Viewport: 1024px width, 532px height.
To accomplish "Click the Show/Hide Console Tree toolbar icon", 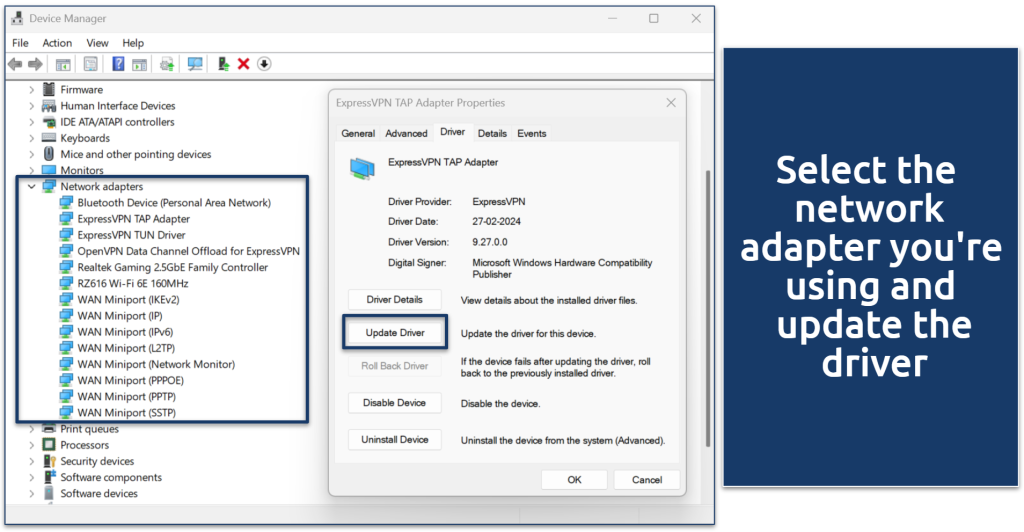I will [x=63, y=64].
